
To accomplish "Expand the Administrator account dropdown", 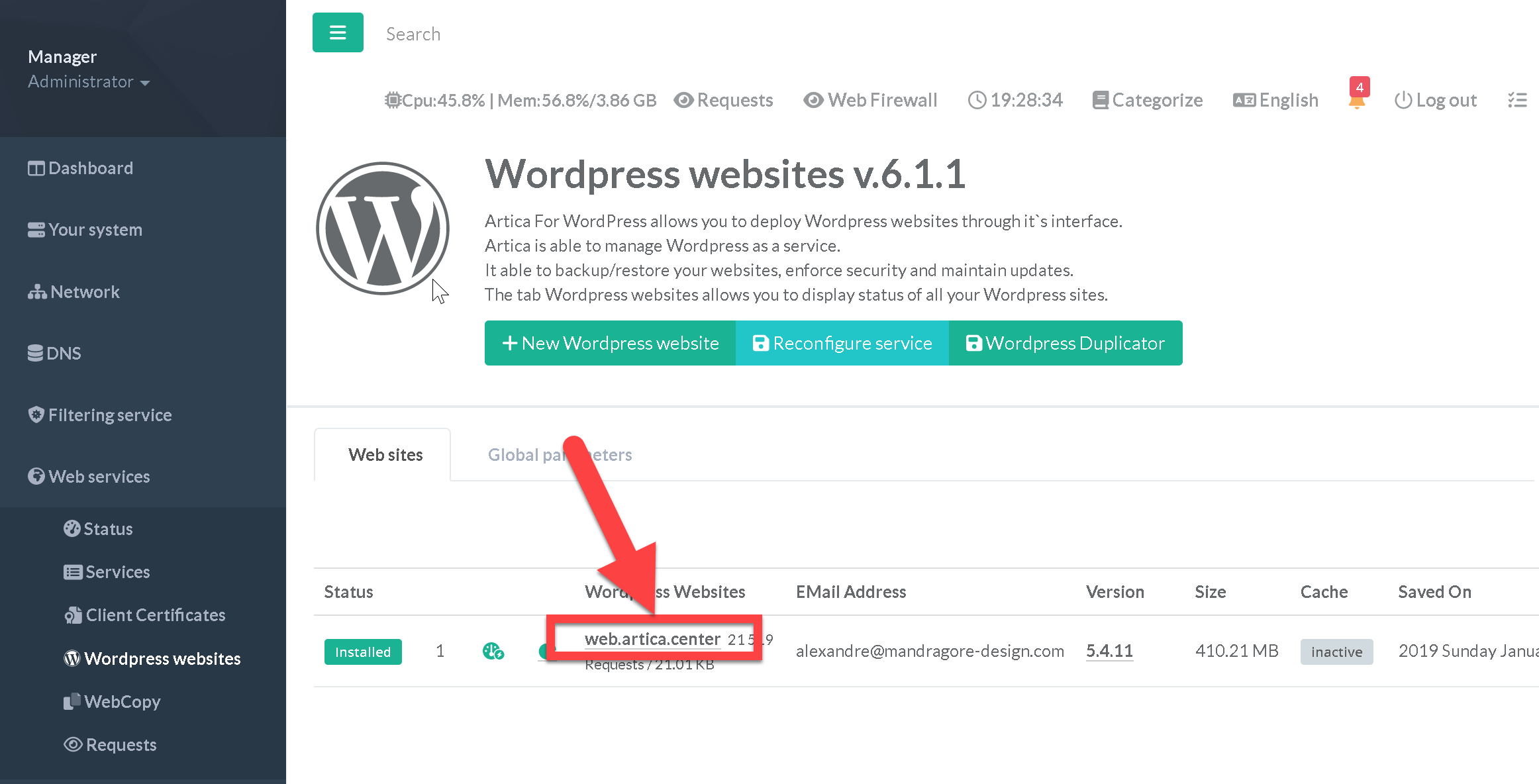I will 88,81.
